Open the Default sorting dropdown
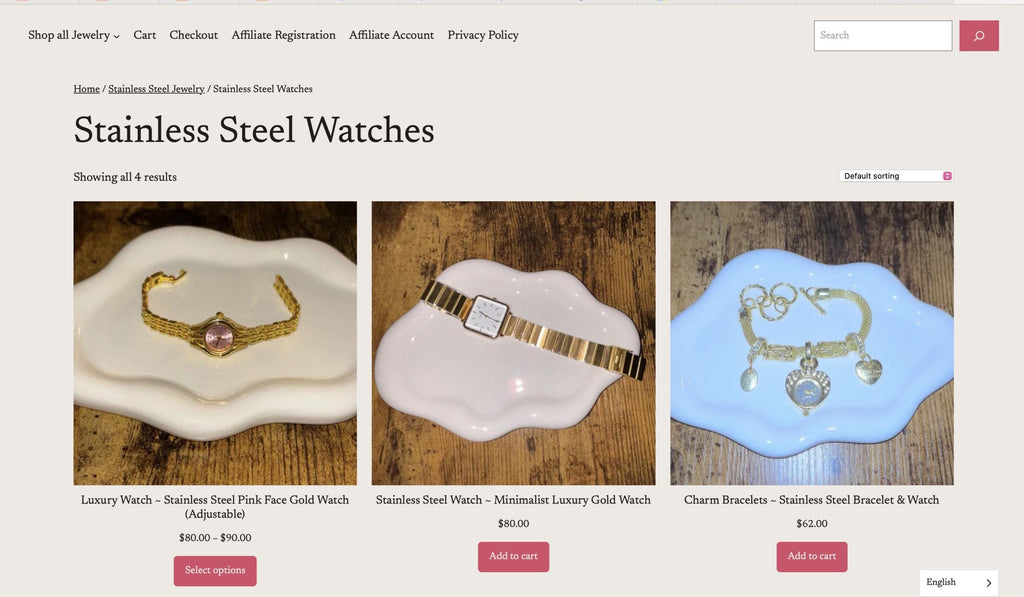Image resolution: width=1024 pixels, height=597 pixels. coord(896,176)
